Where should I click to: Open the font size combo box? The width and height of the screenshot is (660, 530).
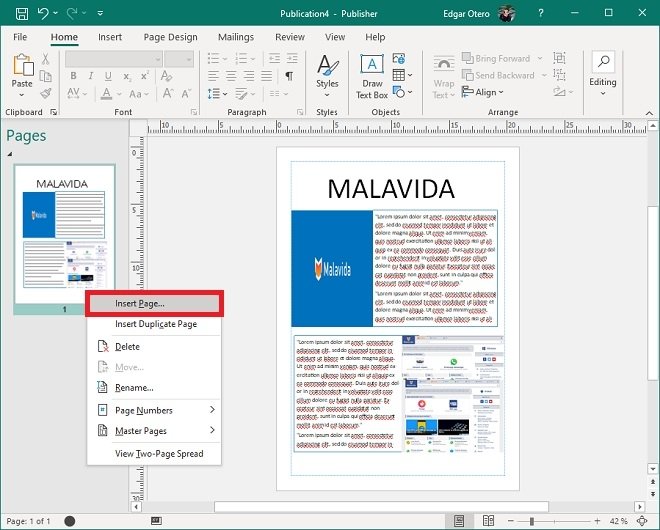(179, 59)
